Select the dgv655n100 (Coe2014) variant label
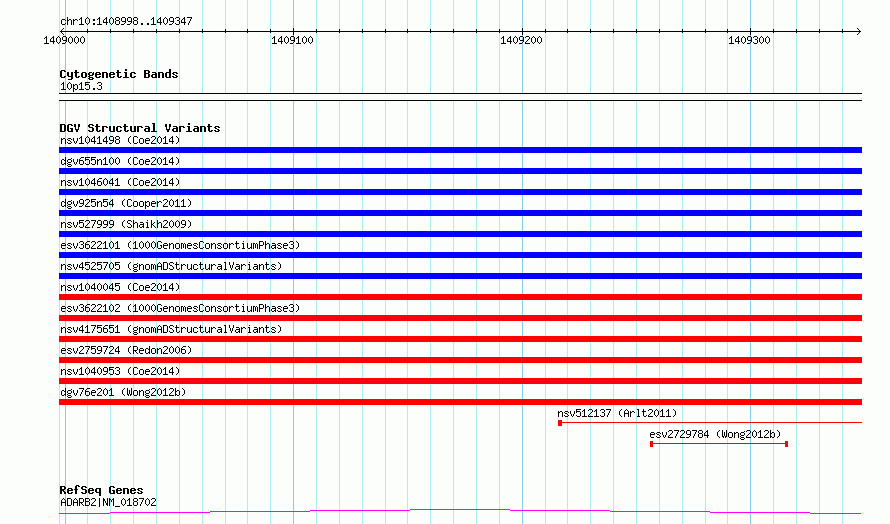 coord(120,161)
